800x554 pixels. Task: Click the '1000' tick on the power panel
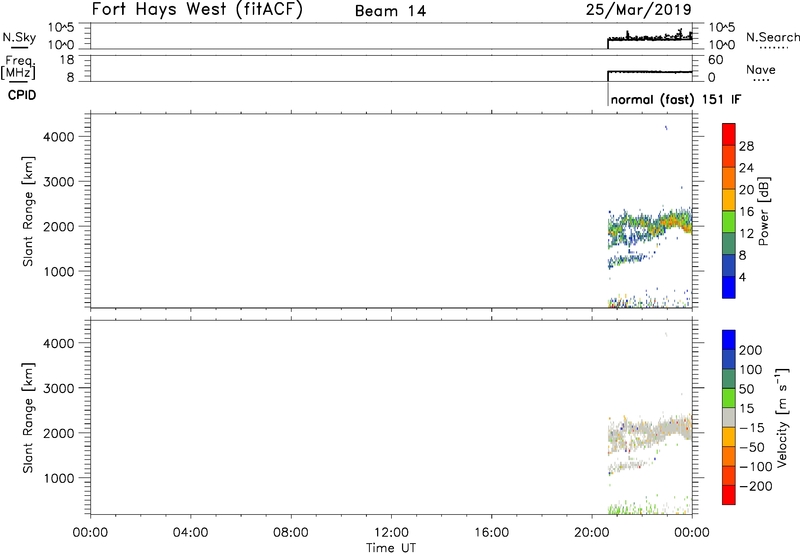pyautogui.click(x=59, y=271)
